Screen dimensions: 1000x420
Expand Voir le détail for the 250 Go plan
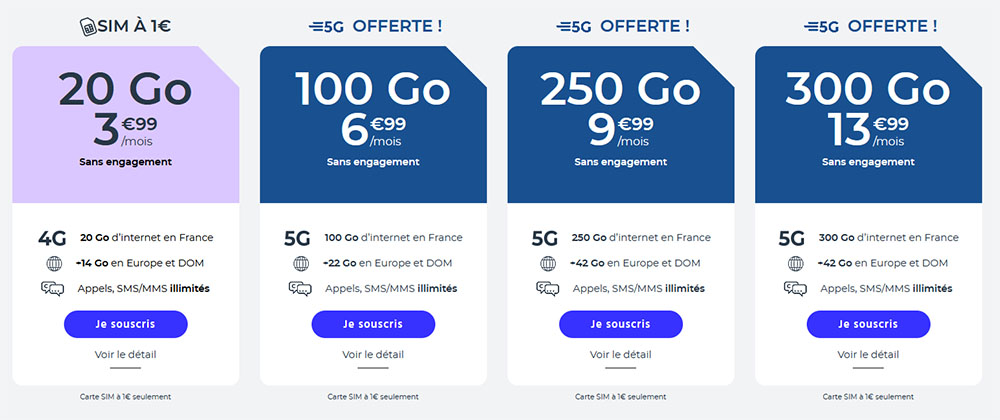[x=621, y=354]
